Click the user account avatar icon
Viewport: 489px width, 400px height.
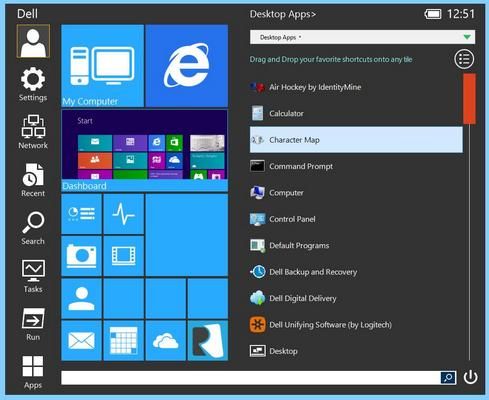coord(33,41)
